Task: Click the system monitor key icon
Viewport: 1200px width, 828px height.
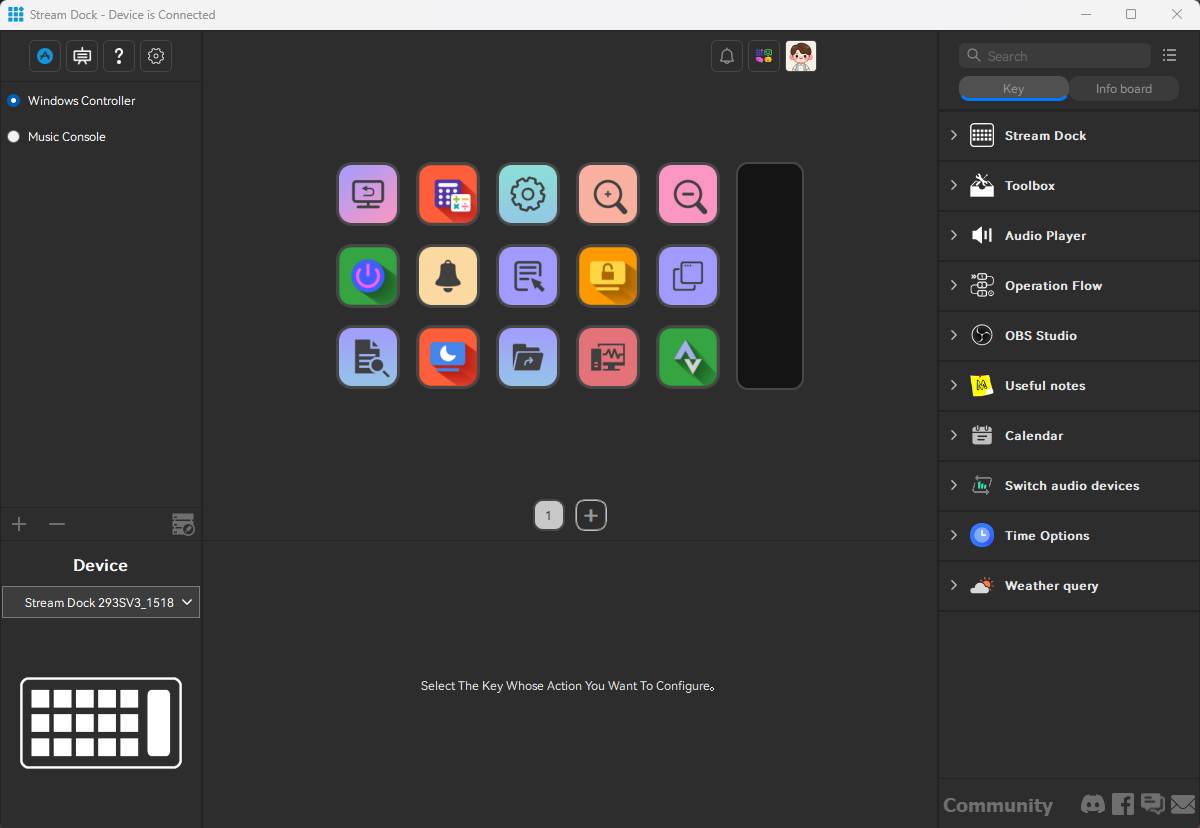Action: [x=608, y=357]
